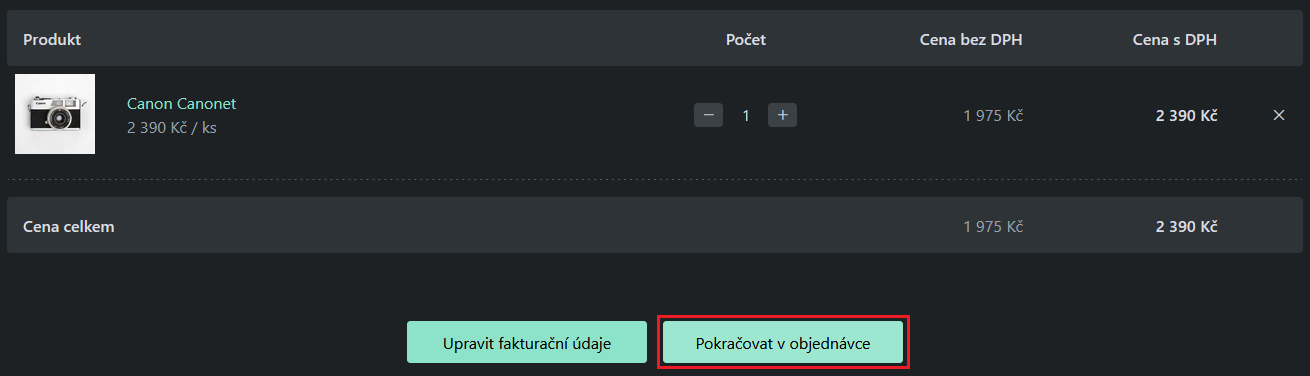Click bold total 2 390 Kč in Cena celkem row
The height and width of the screenshot is (376, 1310).
point(1186,226)
